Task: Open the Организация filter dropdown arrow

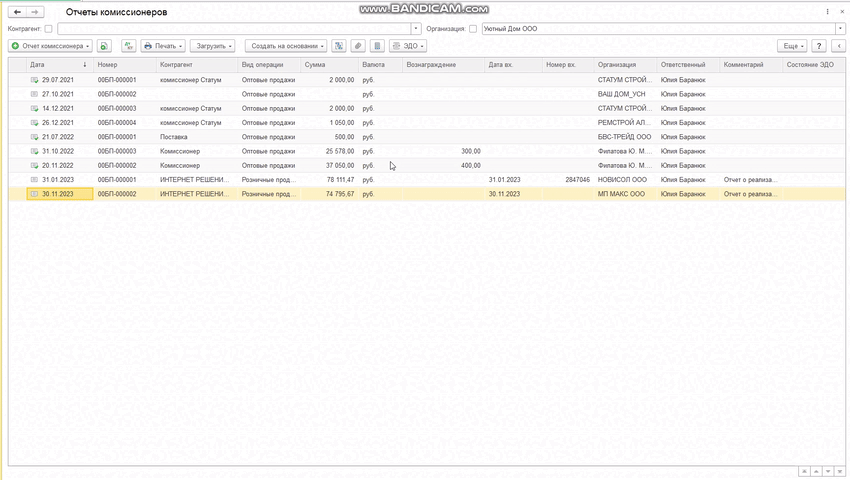Action: coord(840,29)
